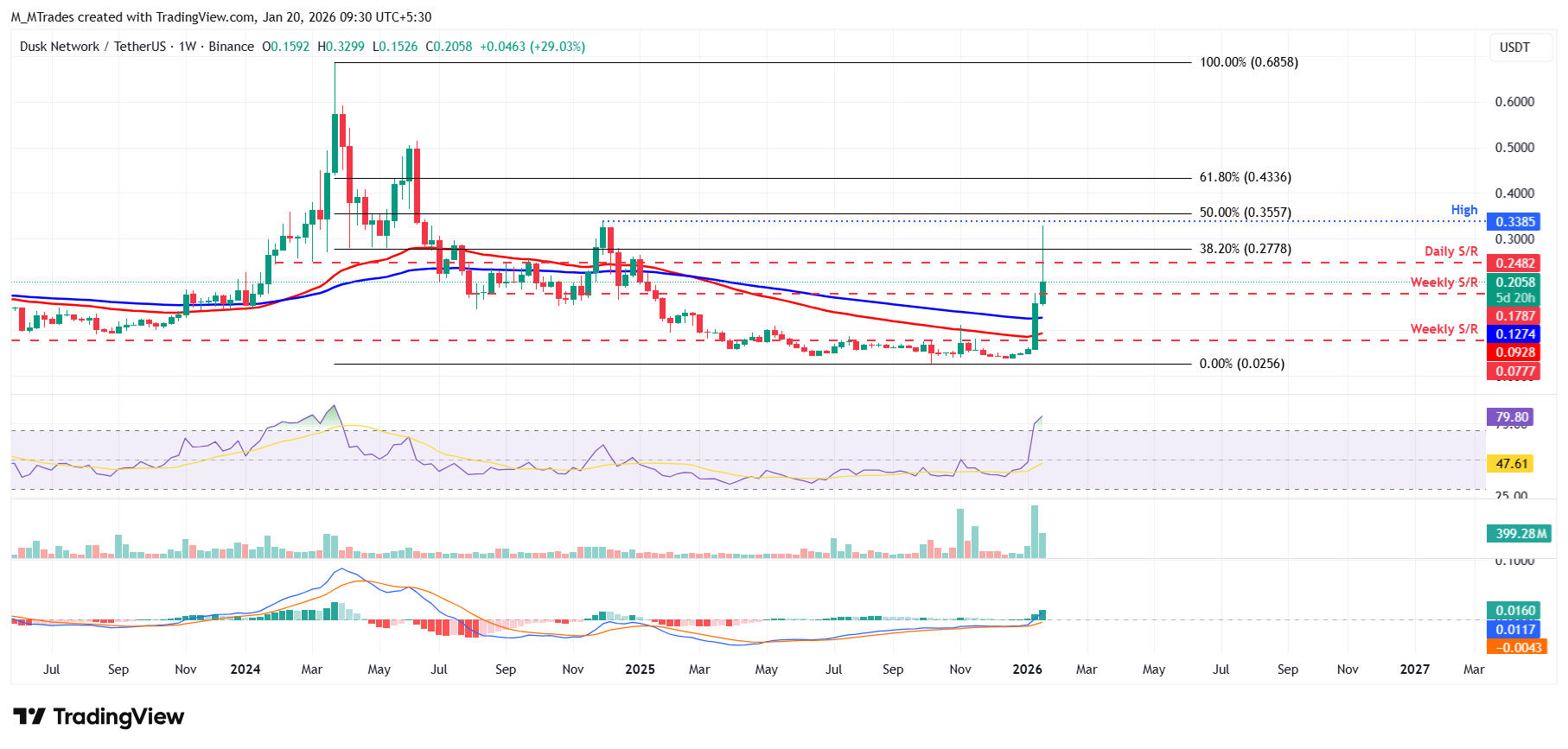This screenshot has width=1568, height=749.
Task: Select the 399.28M volume tag
Action: [1519, 534]
